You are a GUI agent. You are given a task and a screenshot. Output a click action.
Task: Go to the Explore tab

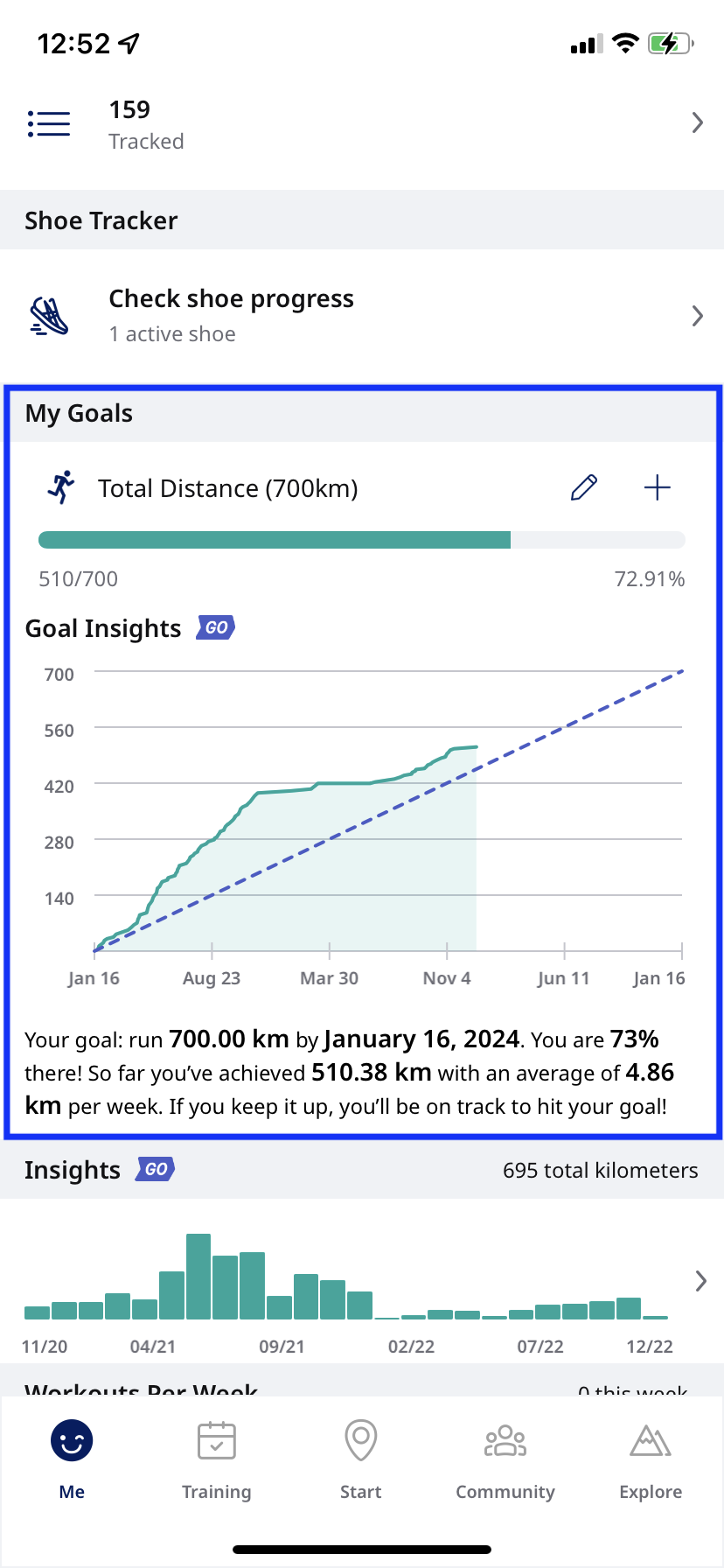click(x=651, y=1457)
